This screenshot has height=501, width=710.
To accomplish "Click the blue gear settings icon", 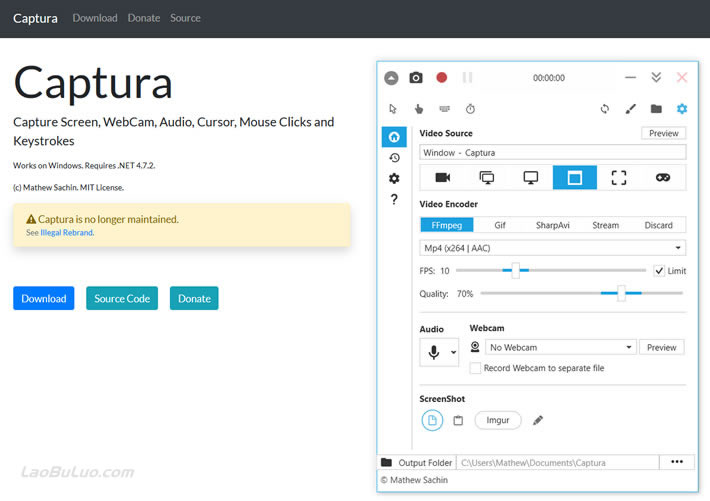I will click(x=681, y=109).
